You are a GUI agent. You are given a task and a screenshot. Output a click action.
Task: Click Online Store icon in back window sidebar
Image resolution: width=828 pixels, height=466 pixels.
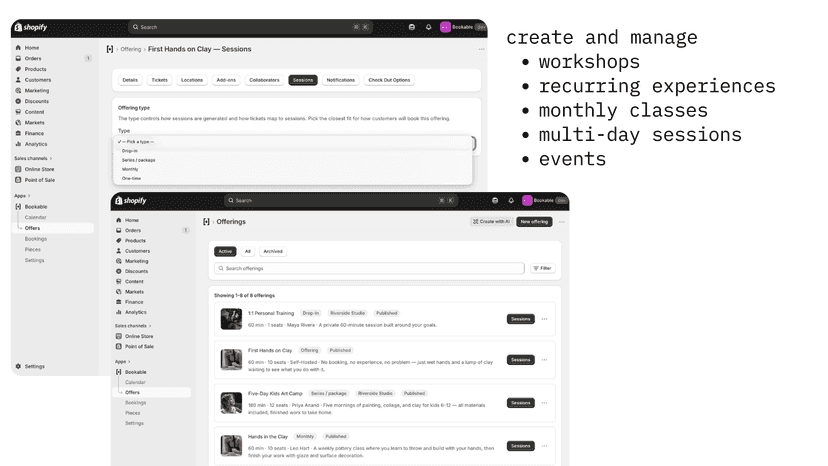point(18,169)
